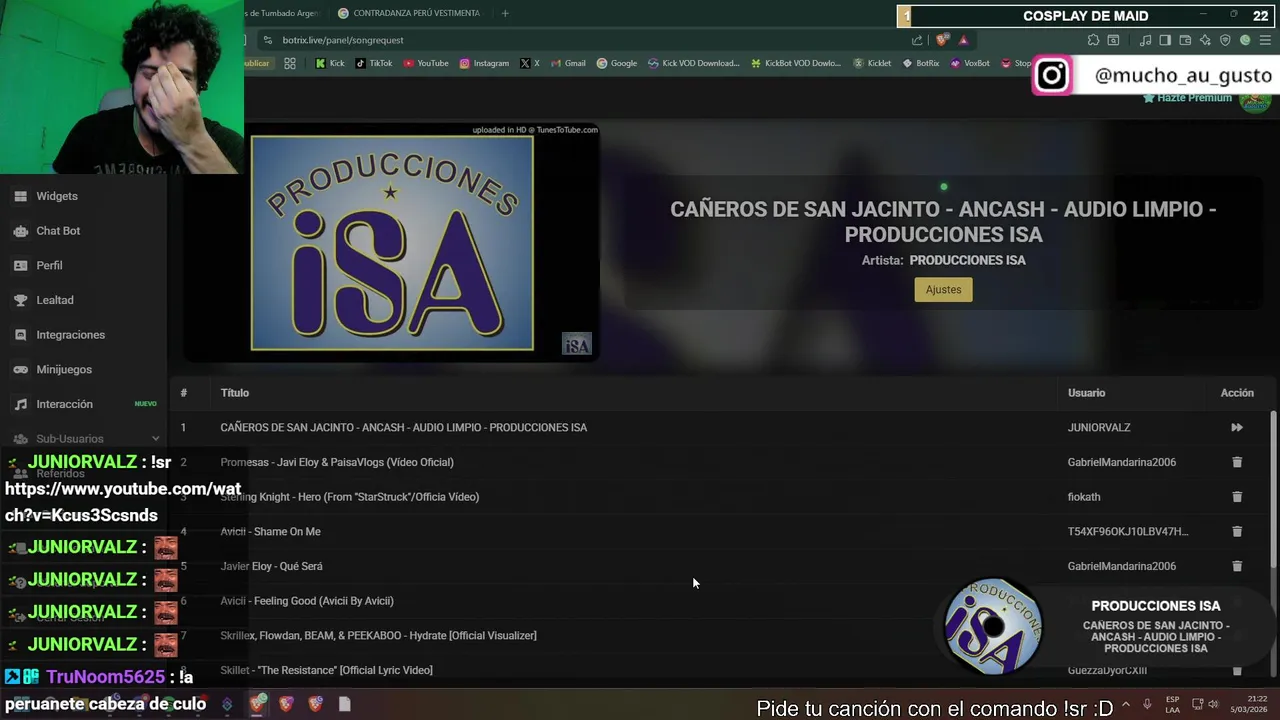This screenshot has width=1280, height=720.
Task: Click the share page icon in address bar
Action: tap(917, 40)
